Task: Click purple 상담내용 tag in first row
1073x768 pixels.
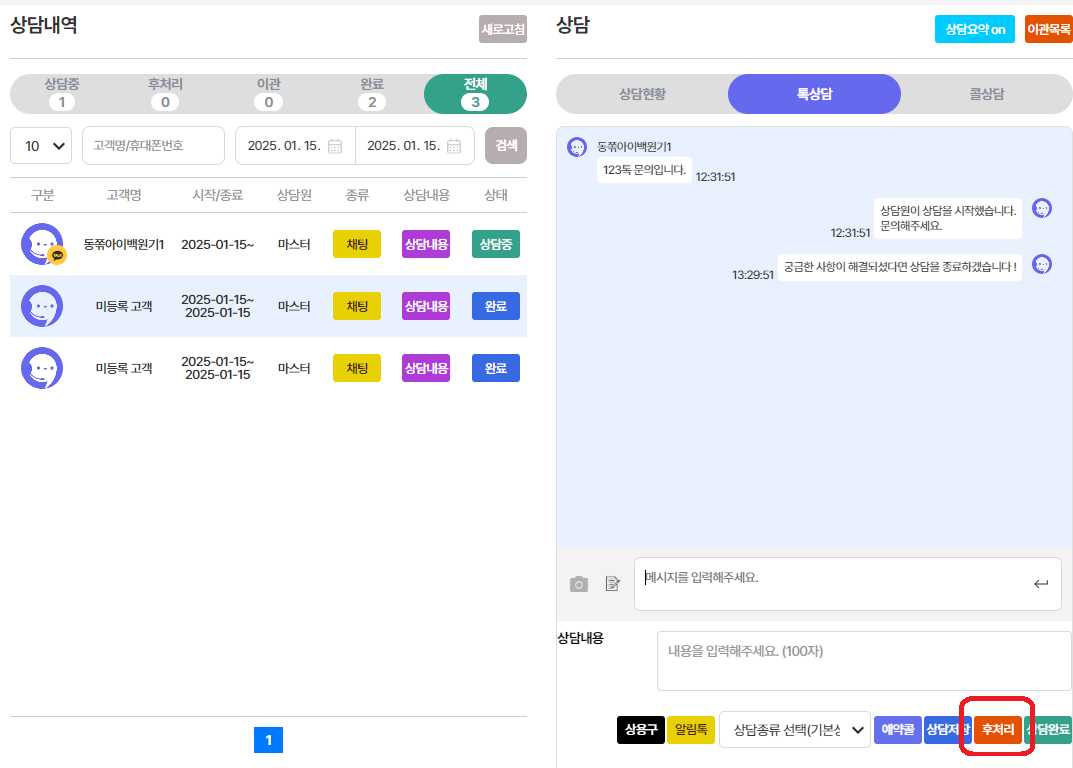Action: tap(426, 244)
